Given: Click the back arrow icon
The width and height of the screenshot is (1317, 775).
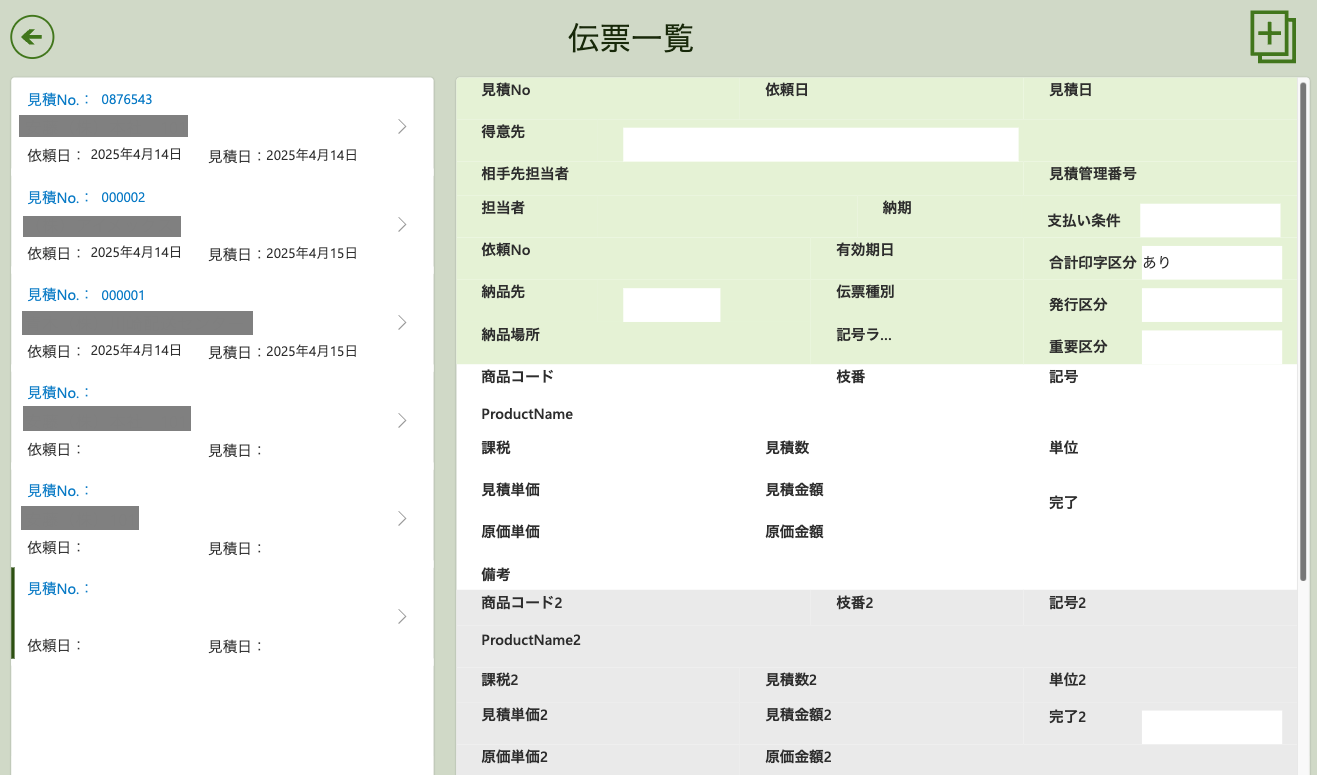Looking at the screenshot, I should (32, 37).
